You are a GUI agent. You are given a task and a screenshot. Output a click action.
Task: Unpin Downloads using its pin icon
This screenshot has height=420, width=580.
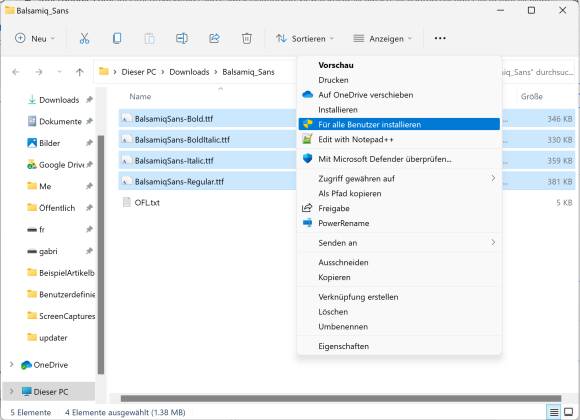pyautogui.click(x=89, y=100)
